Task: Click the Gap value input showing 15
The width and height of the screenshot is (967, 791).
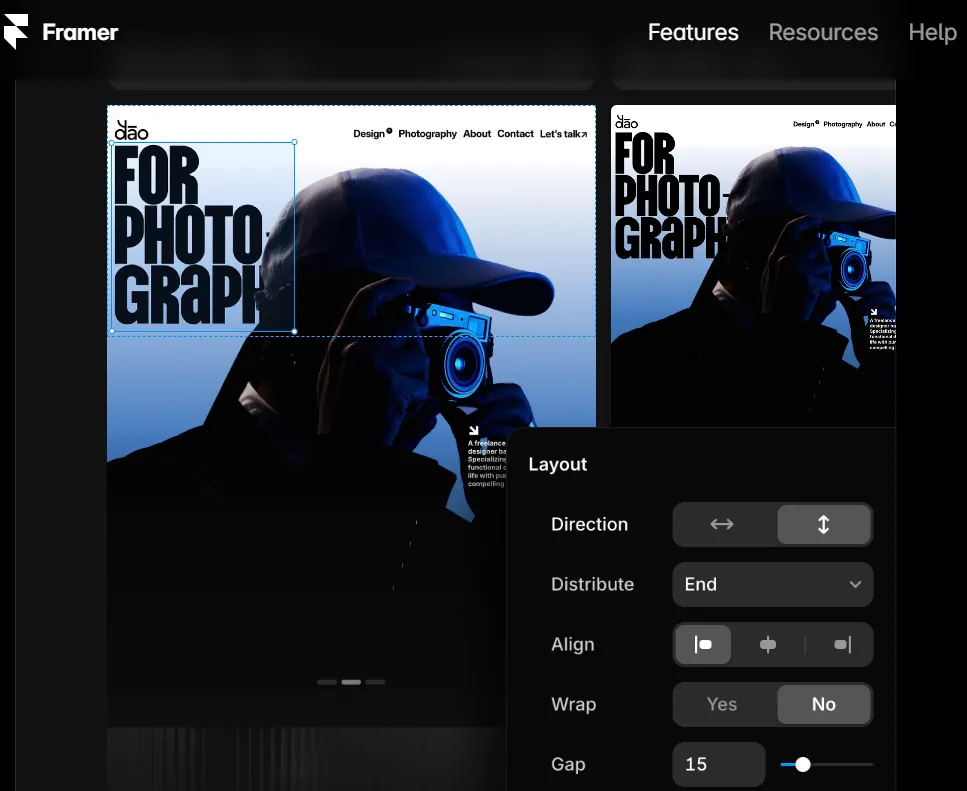Action: pyautogui.click(x=718, y=764)
